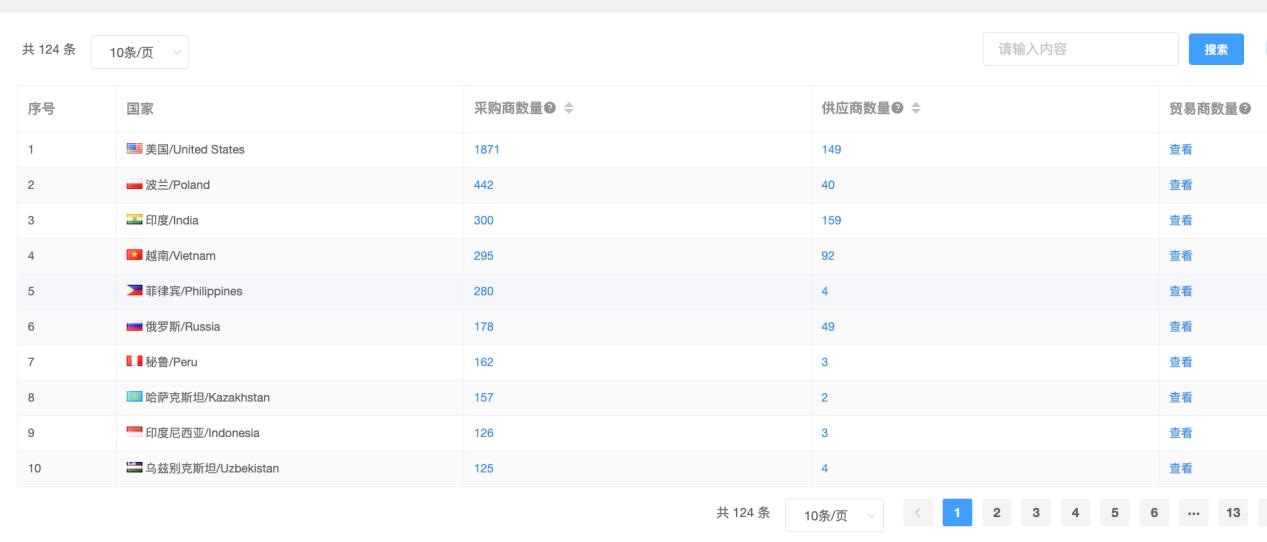Click the Vietnam flag icon
1267x542 pixels.
[134, 256]
